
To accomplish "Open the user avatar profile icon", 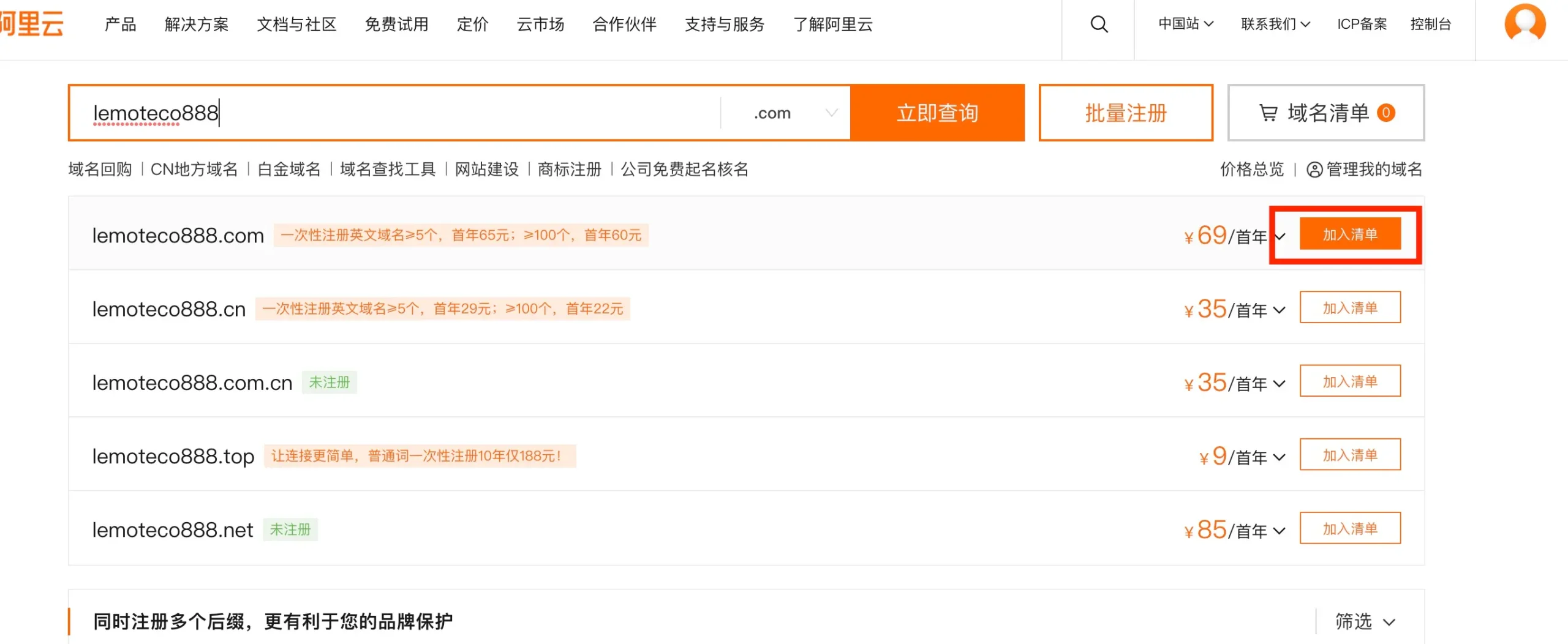I will [x=1525, y=24].
